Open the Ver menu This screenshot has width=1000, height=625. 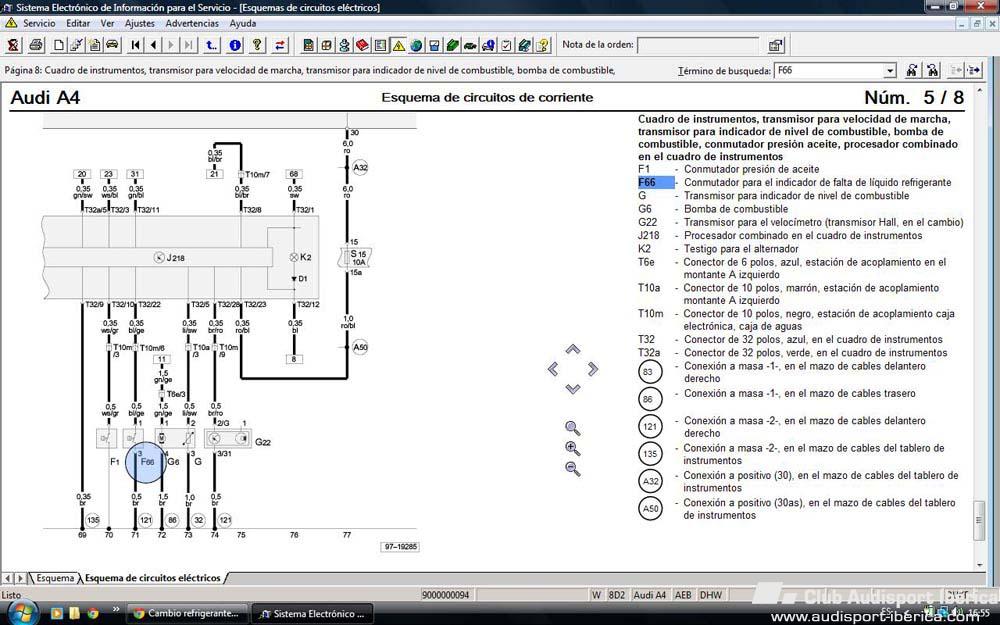(107, 23)
